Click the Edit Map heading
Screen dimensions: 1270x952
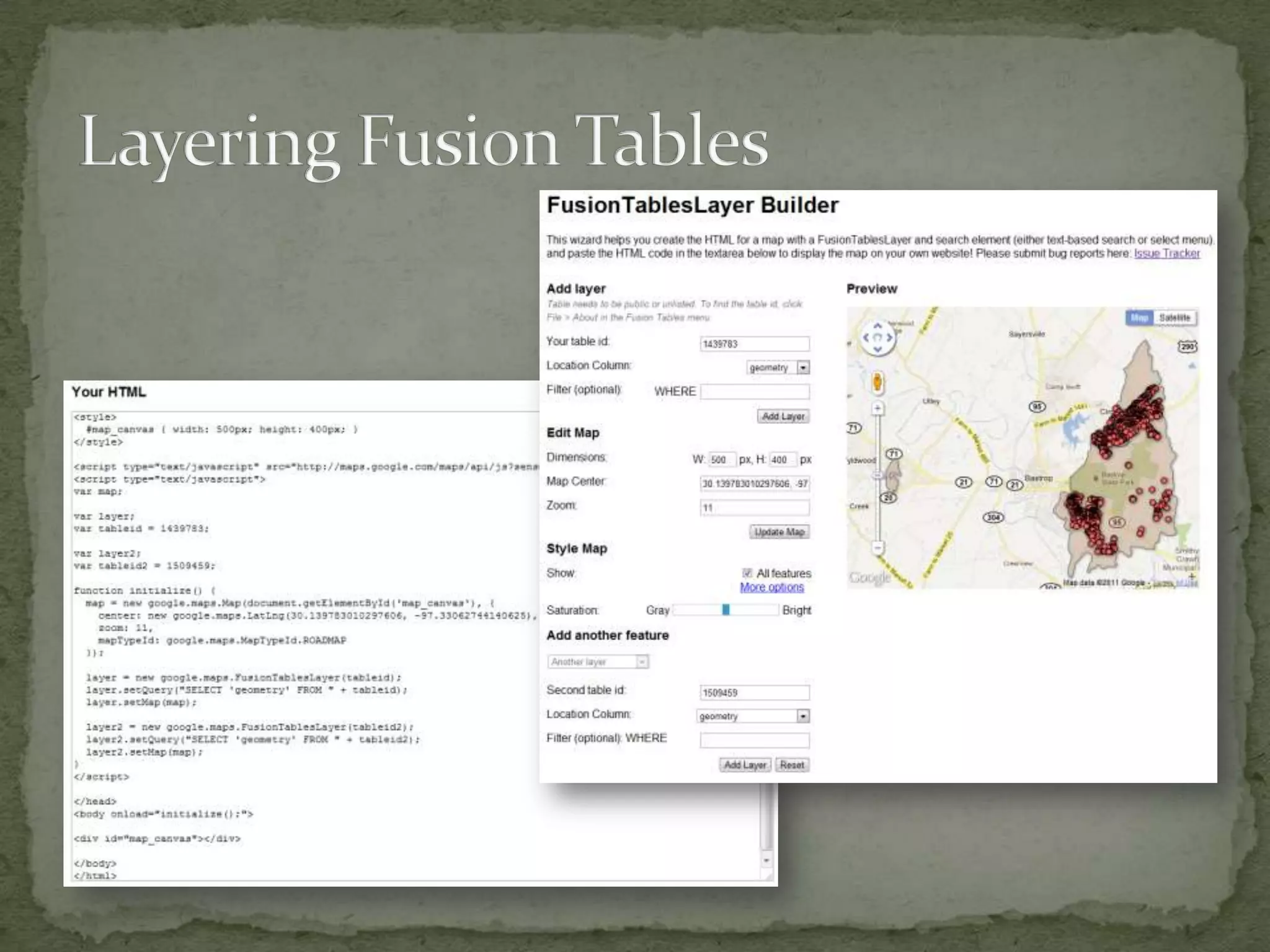[x=573, y=433]
